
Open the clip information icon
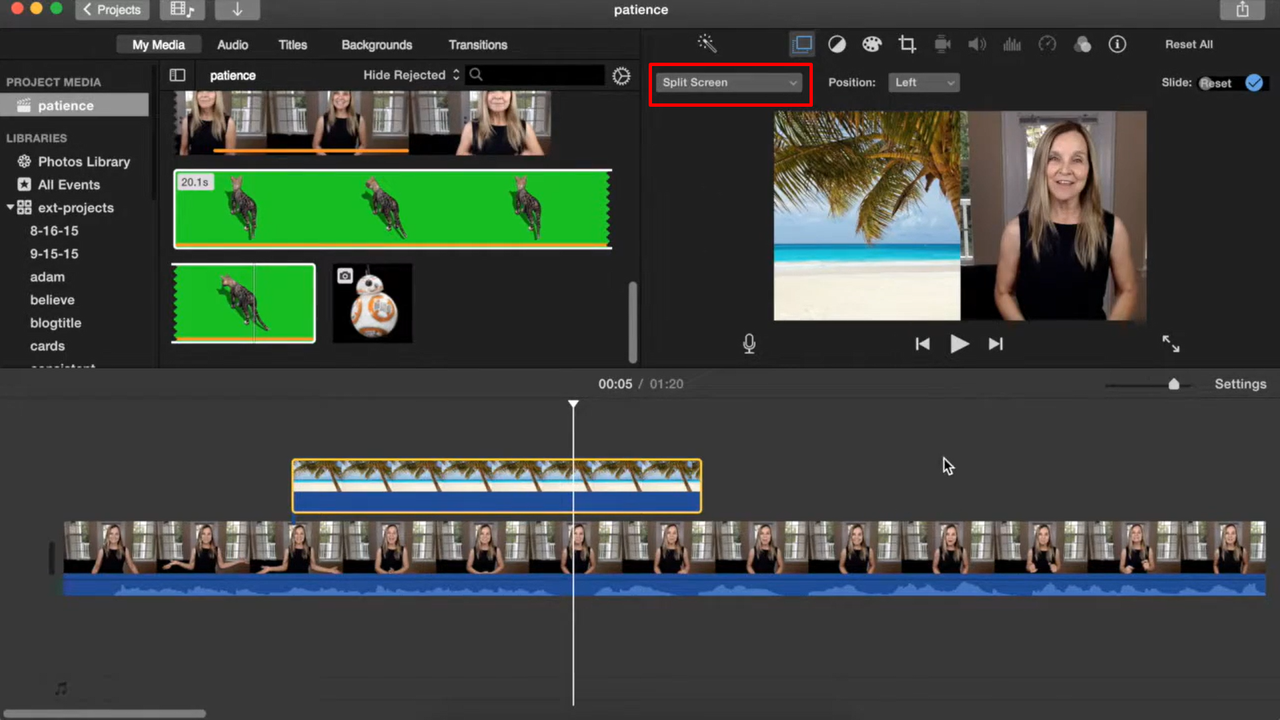point(1117,44)
